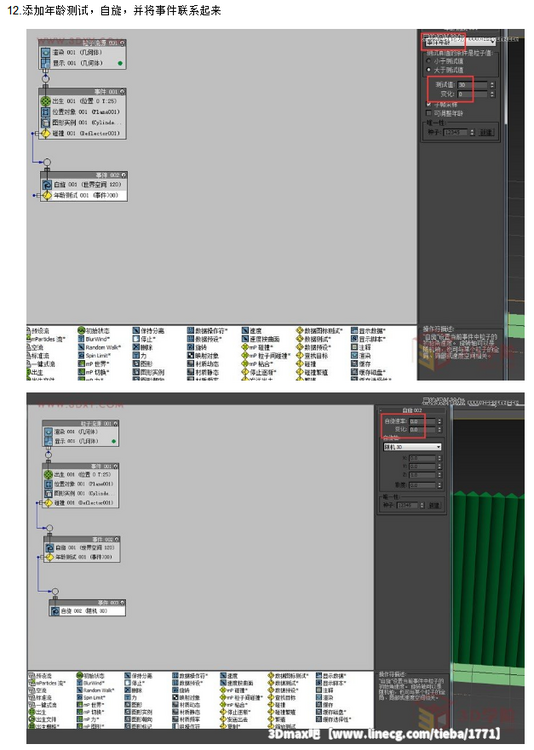Click 自旋速率 input field

[x=422, y=421]
